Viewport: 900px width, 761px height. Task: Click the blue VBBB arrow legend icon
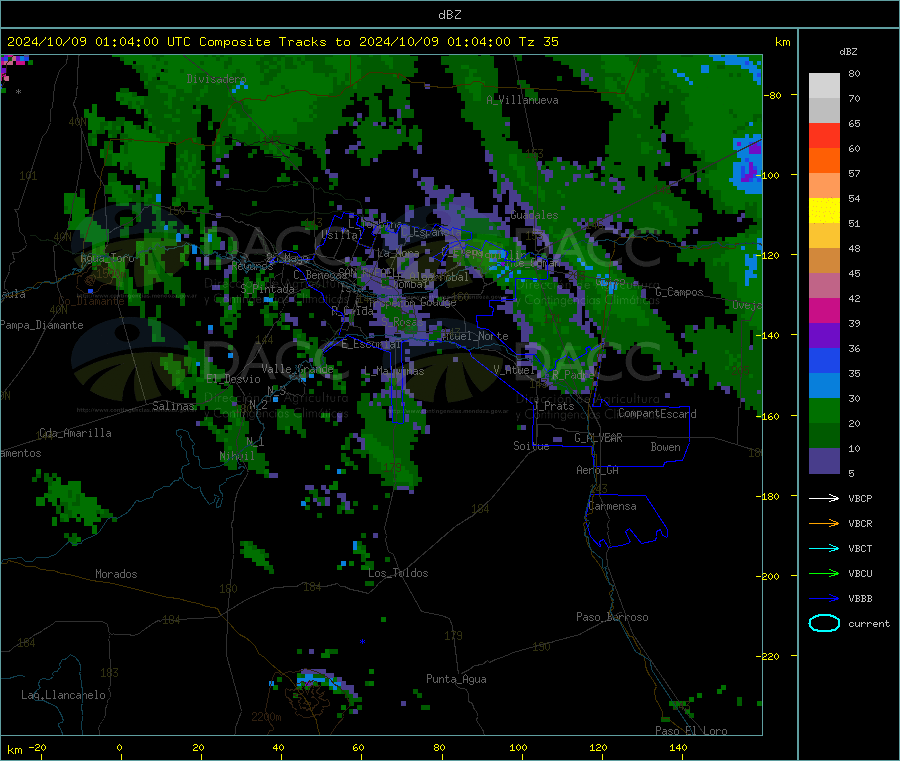824,599
